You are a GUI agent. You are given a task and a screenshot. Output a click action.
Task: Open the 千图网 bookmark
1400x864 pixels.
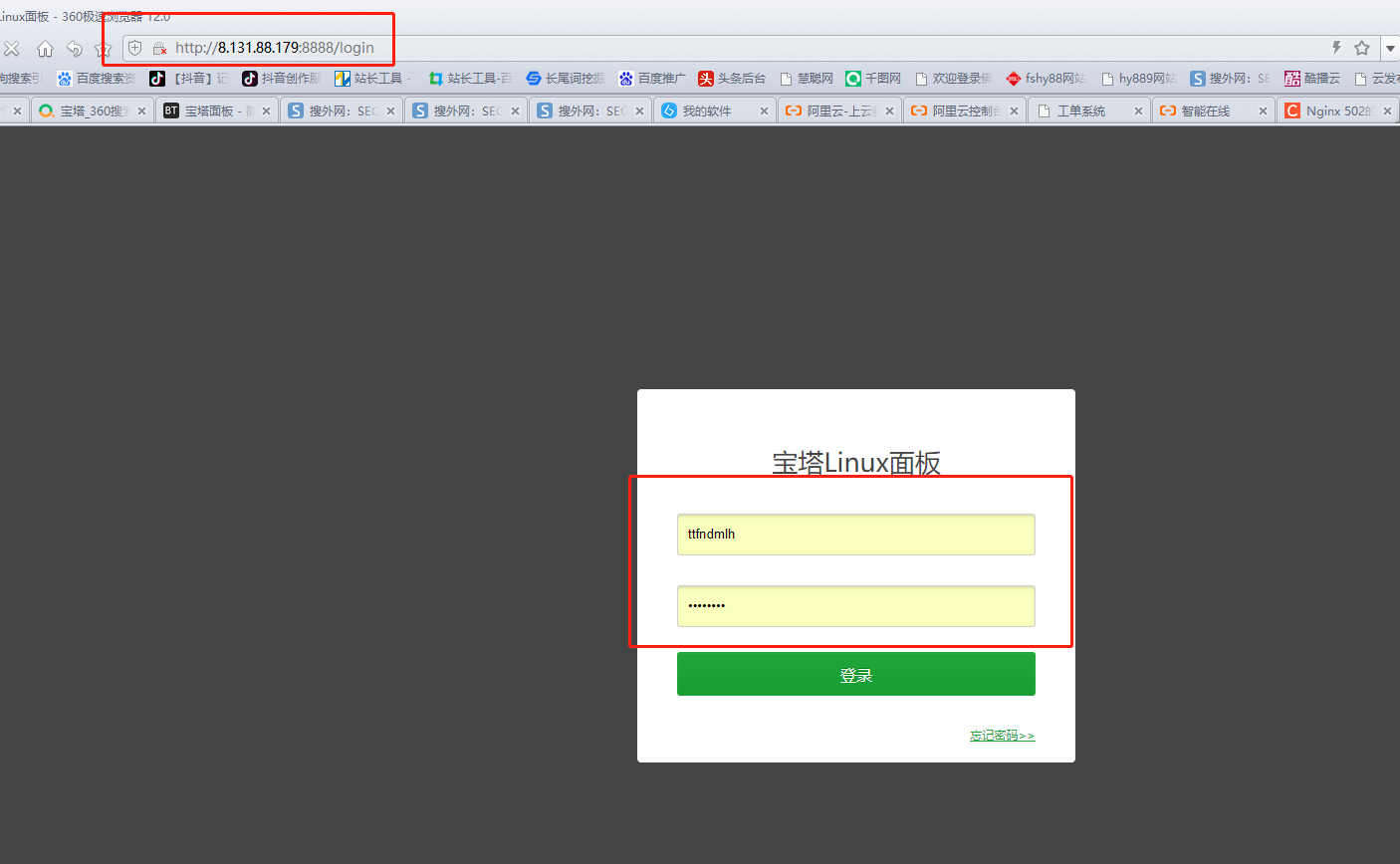873,79
